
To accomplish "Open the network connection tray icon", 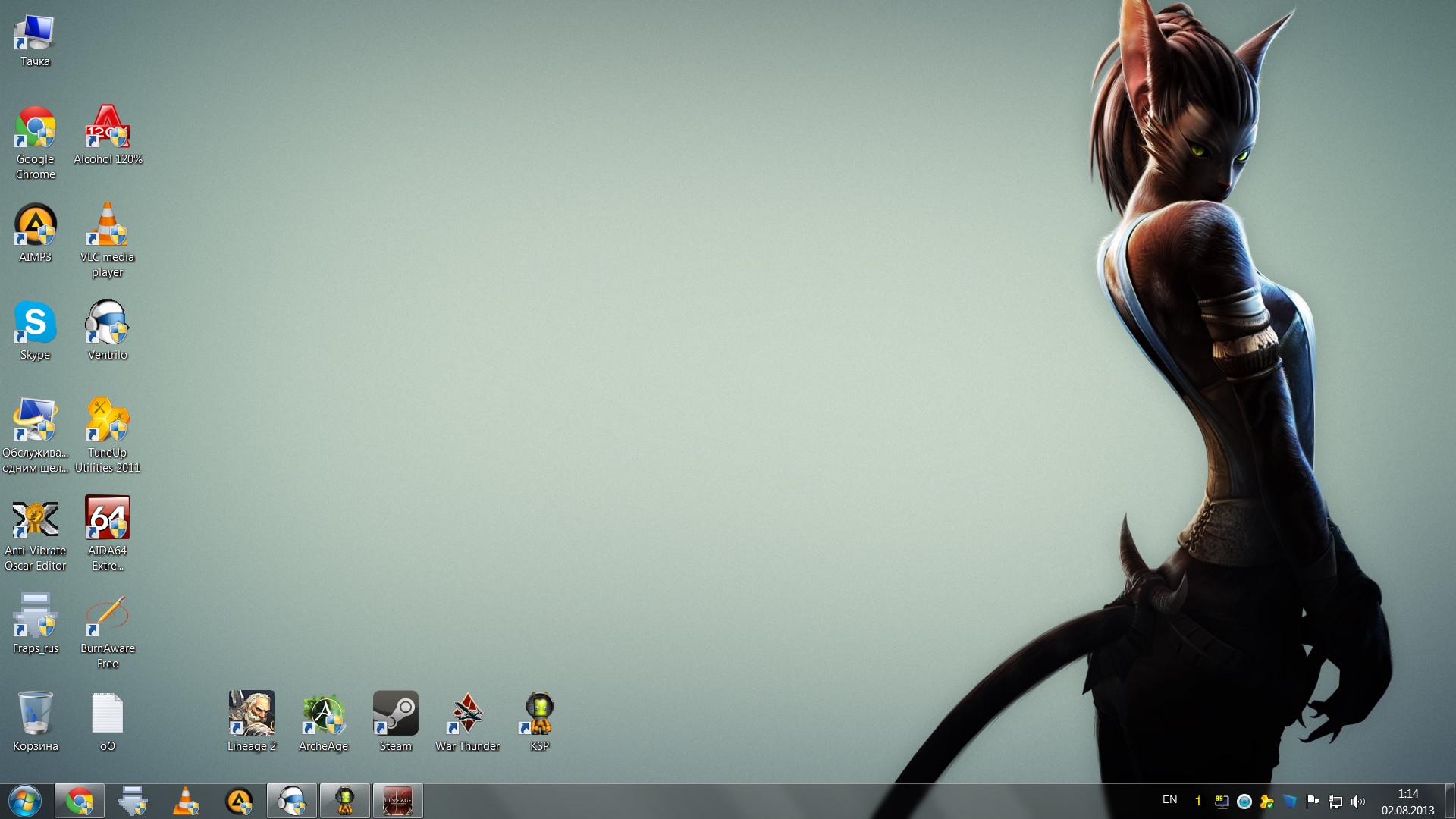I will (1335, 802).
